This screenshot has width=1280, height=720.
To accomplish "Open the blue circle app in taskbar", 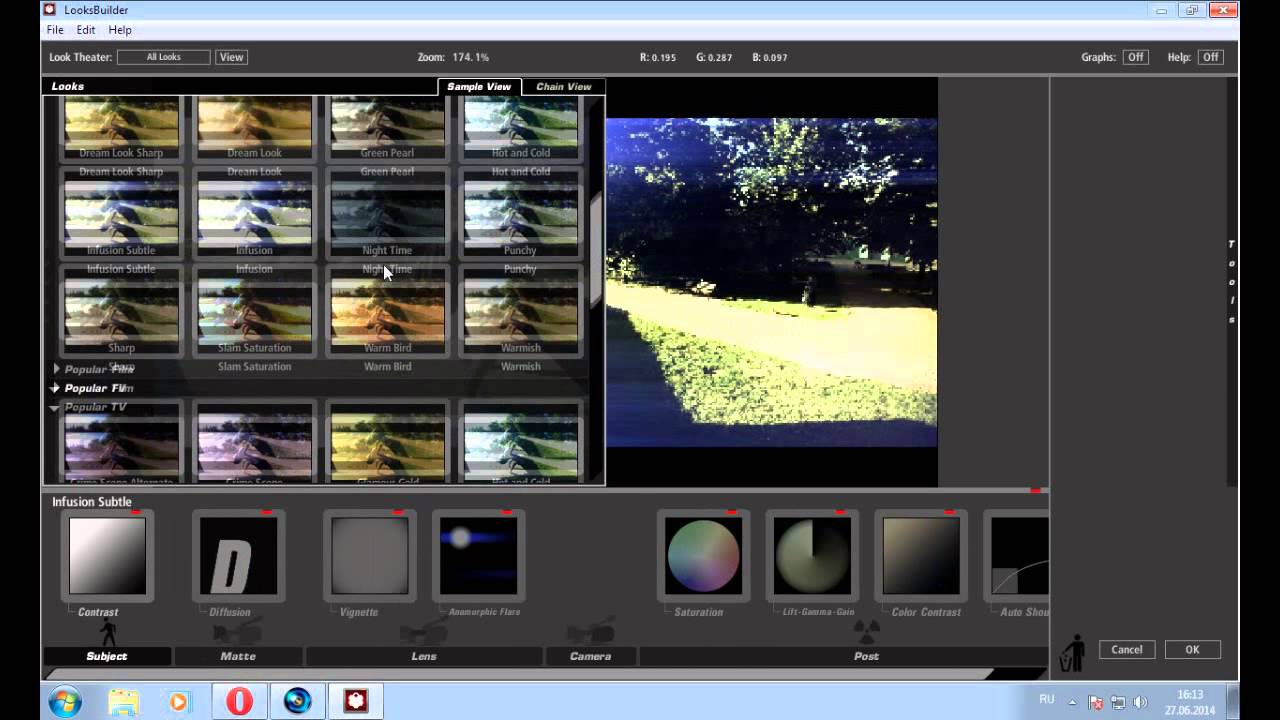I will [297, 701].
